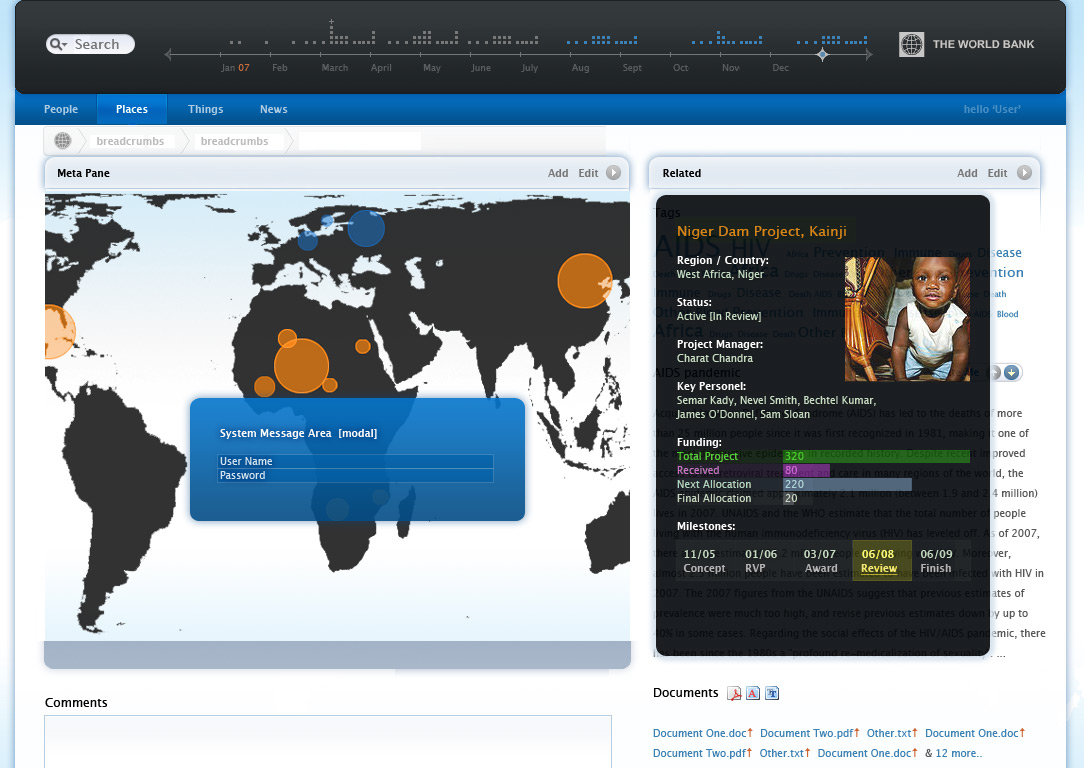The width and height of the screenshot is (1084, 768).
Task: Click Edit in Related pane header
Action: tap(997, 173)
